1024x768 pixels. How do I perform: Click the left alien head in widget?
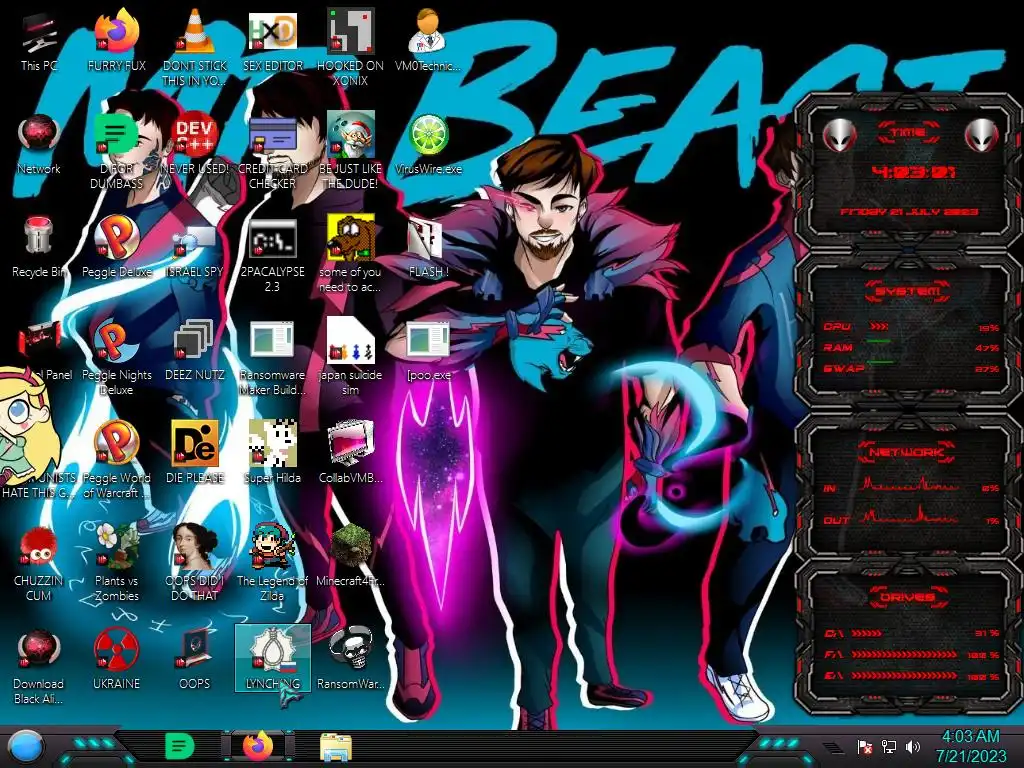[840, 136]
